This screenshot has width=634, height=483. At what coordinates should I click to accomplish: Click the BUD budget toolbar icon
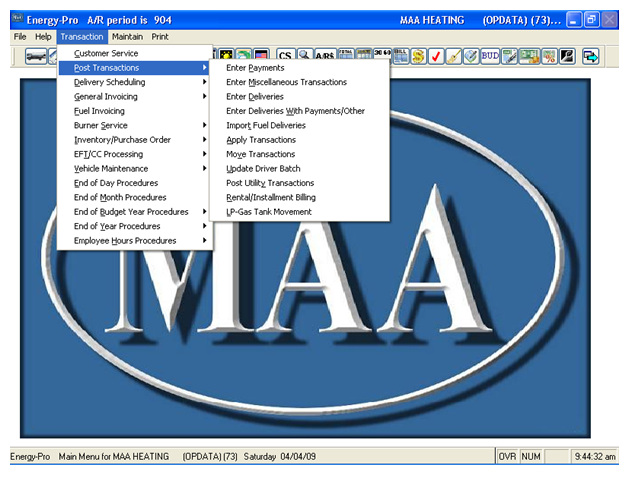(x=490, y=56)
